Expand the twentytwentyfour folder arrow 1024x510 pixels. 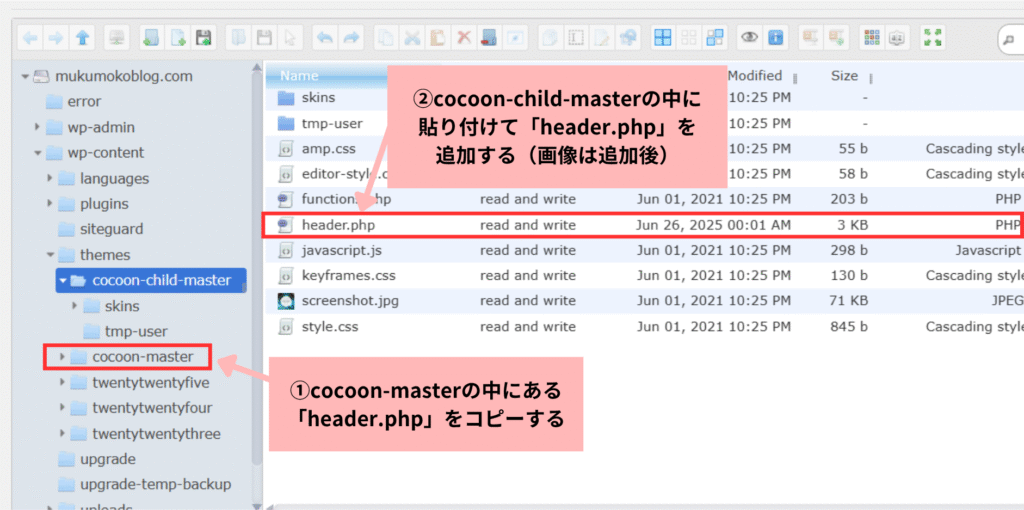(x=62, y=407)
